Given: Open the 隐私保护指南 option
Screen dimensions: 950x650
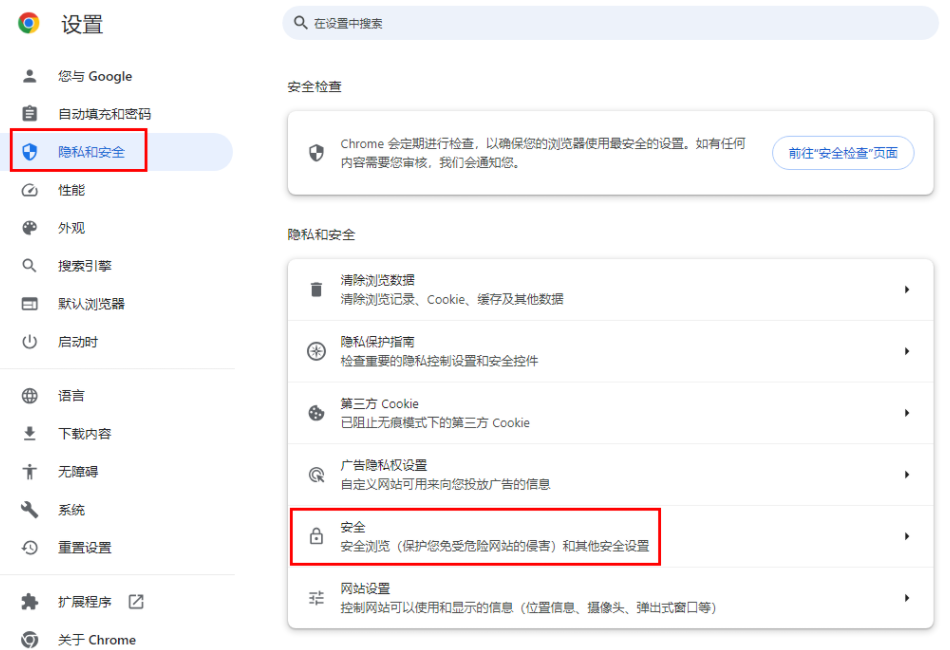Looking at the screenshot, I should tap(610, 351).
